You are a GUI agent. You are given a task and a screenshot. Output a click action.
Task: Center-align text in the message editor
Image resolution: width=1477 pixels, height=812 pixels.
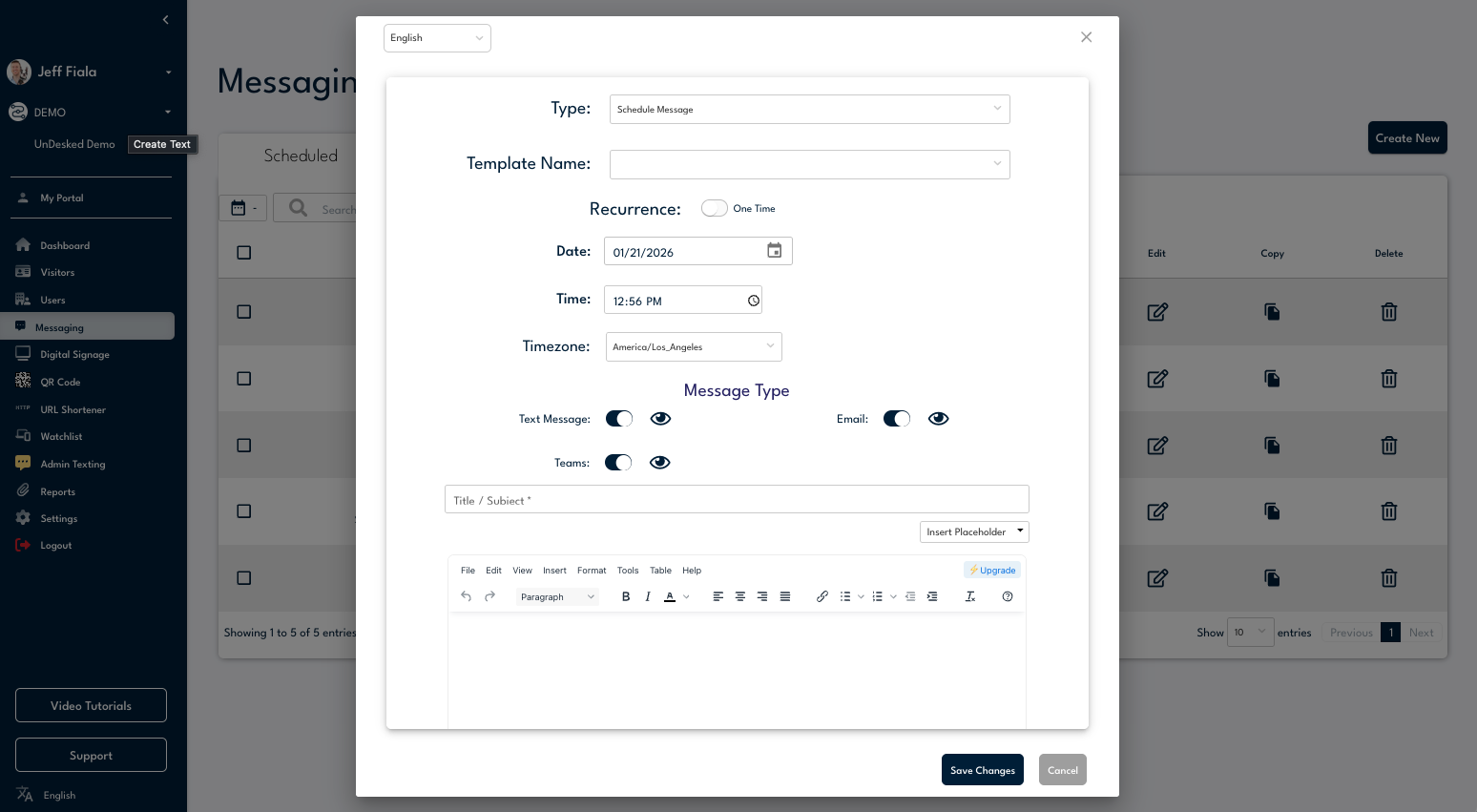click(x=740, y=596)
